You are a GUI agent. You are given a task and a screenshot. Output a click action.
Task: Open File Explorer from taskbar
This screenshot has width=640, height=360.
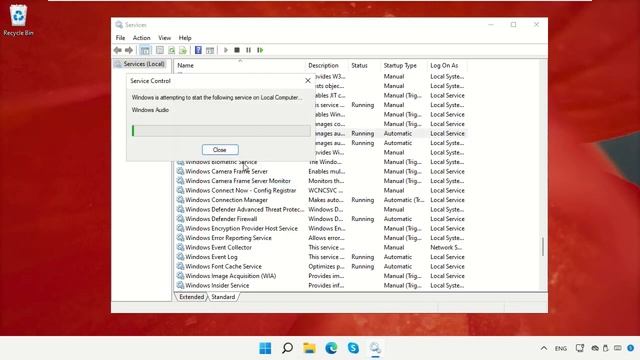tap(309, 348)
